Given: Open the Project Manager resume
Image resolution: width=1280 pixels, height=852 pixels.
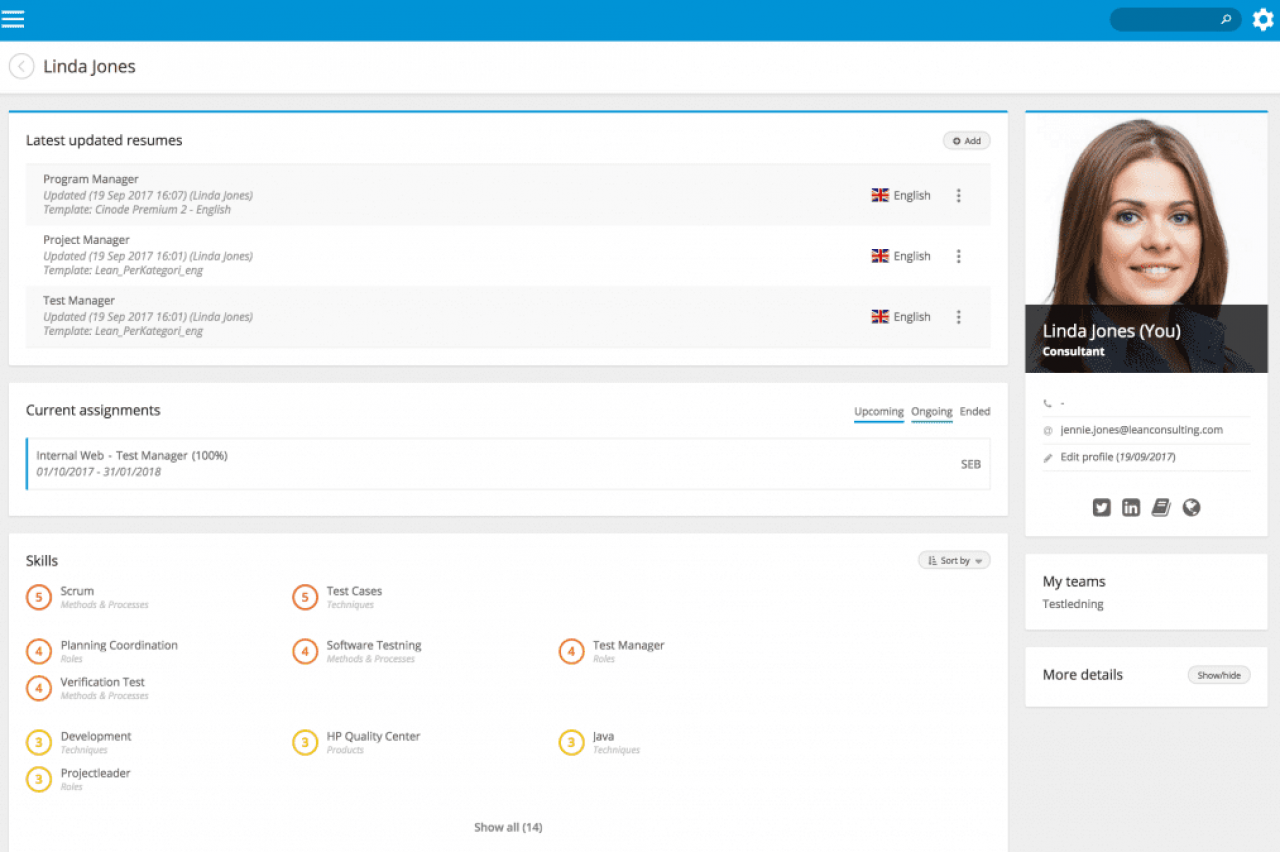Looking at the screenshot, I should point(86,240).
